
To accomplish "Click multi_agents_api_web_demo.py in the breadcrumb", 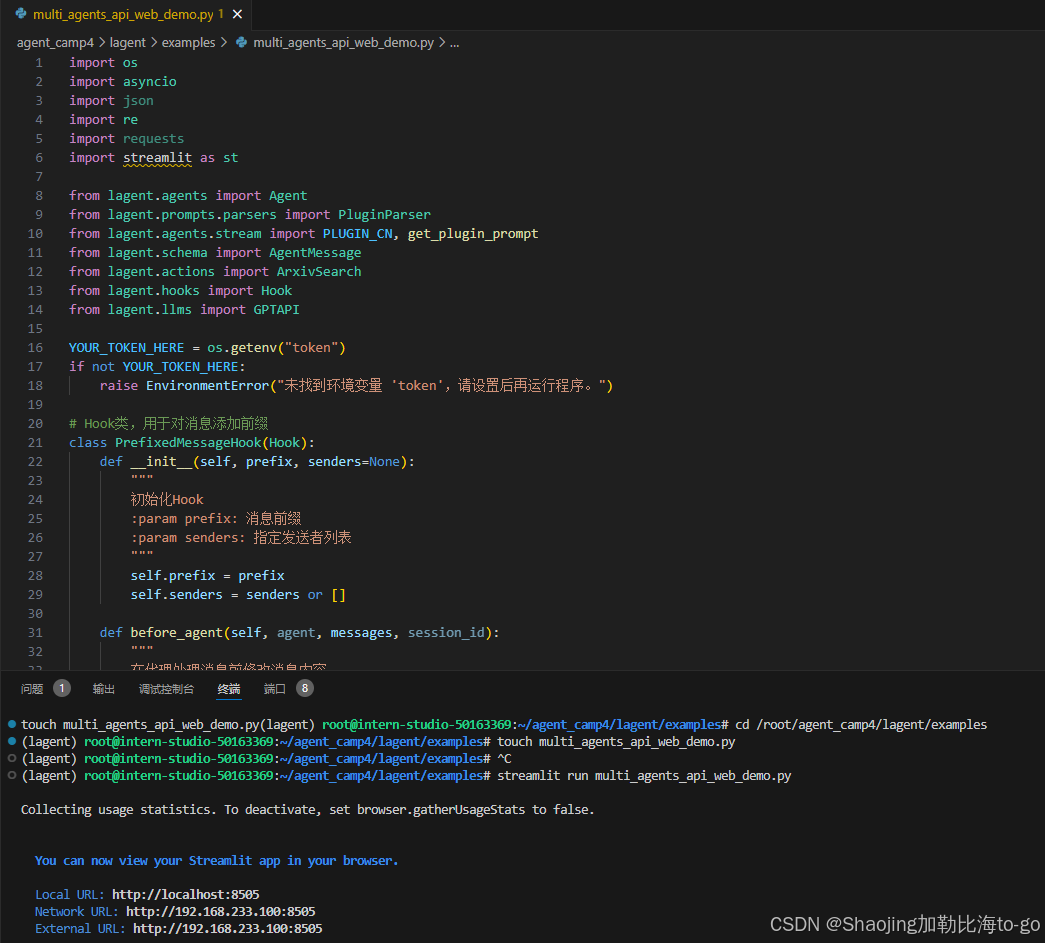I will click(343, 43).
